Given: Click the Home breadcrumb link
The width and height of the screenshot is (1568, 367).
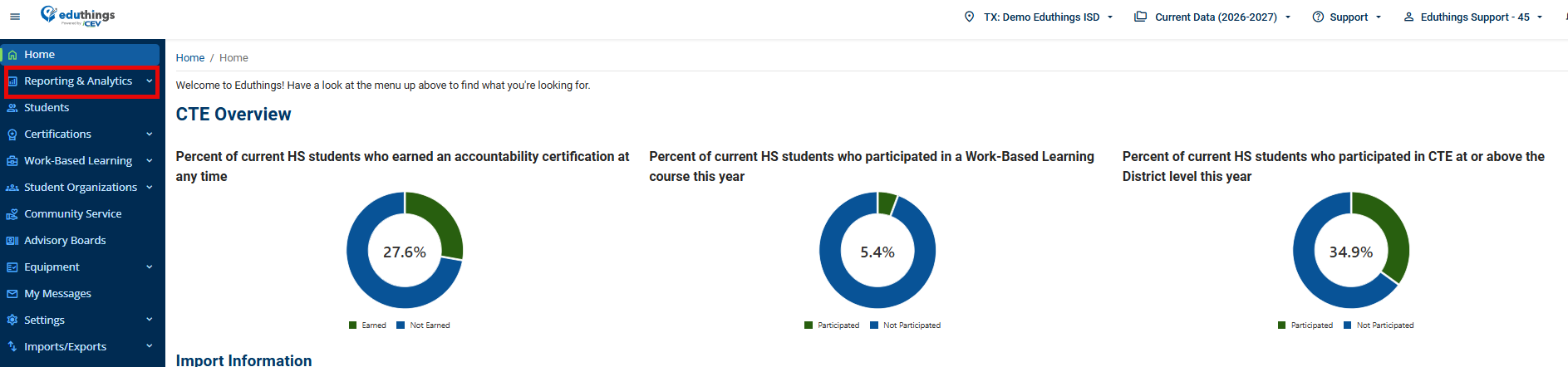Looking at the screenshot, I should [190, 58].
